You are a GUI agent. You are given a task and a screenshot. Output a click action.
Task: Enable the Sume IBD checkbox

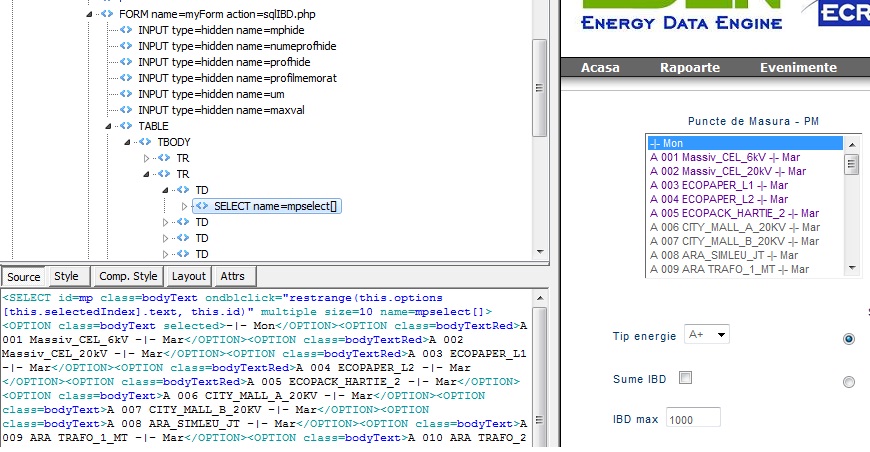(x=686, y=378)
